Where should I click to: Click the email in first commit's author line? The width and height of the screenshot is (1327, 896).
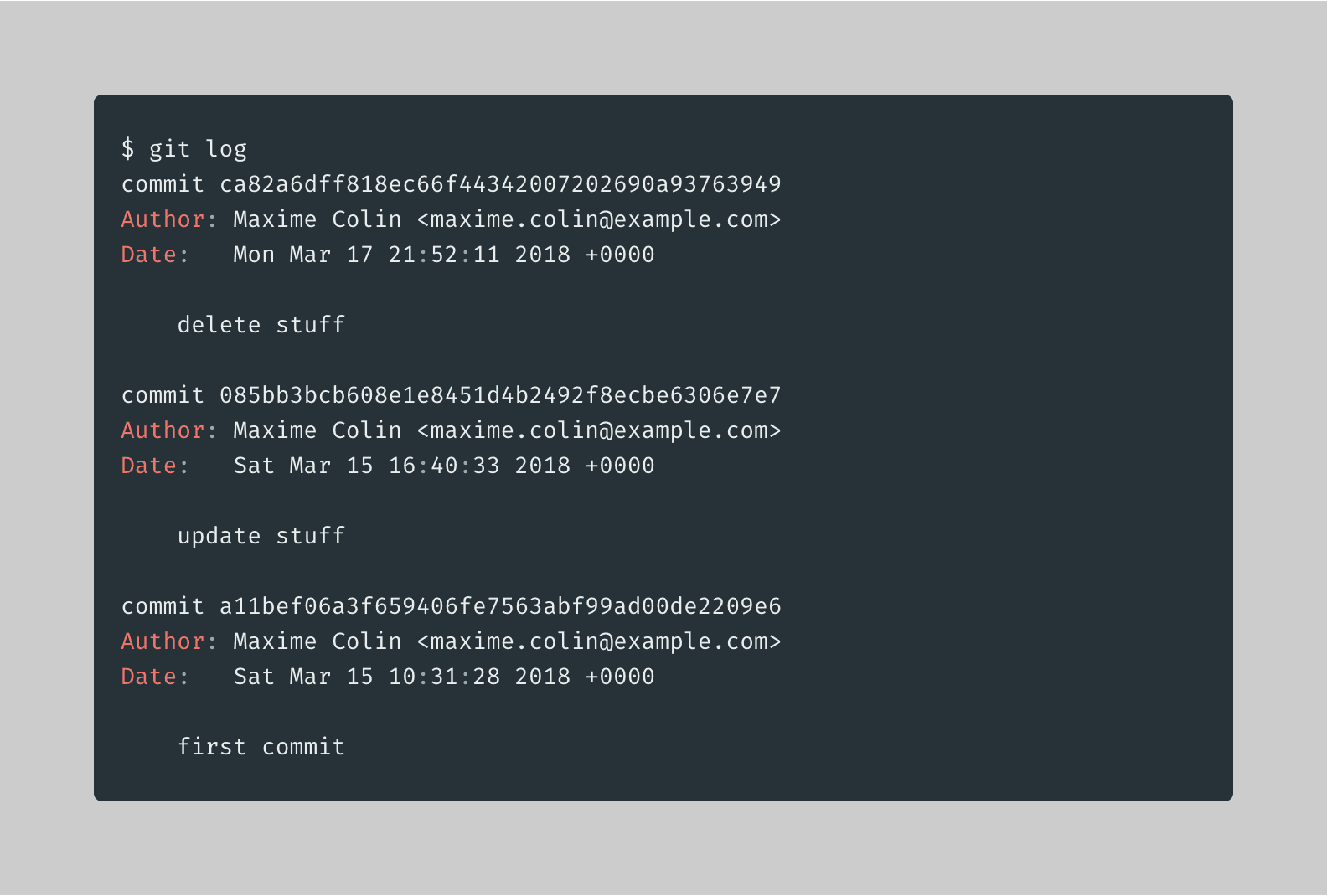click(599, 219)
